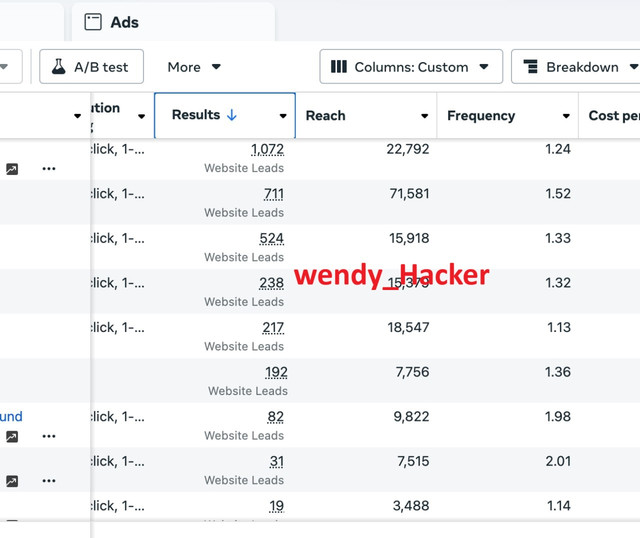Open the Reach column options arrow
The image size is (640, 538).
click(x=424, y=116)
